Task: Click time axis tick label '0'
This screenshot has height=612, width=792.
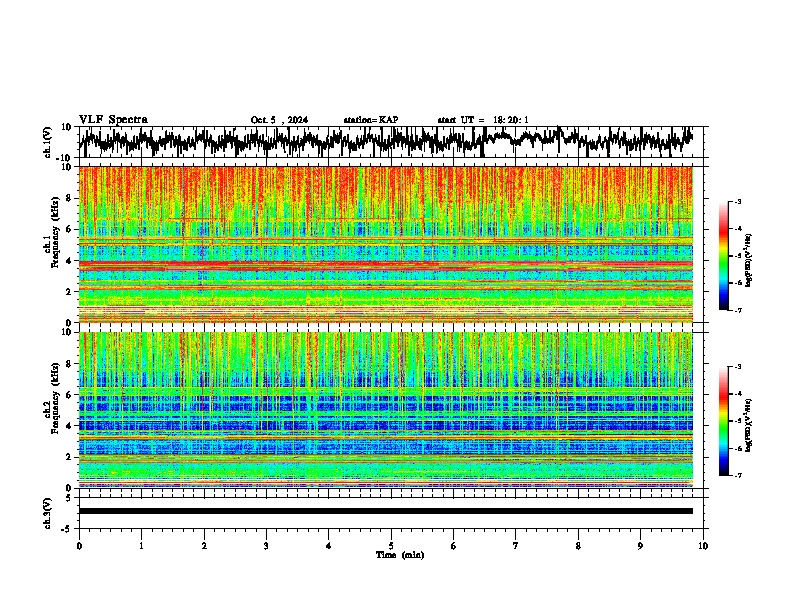Action: coord(79,546)
